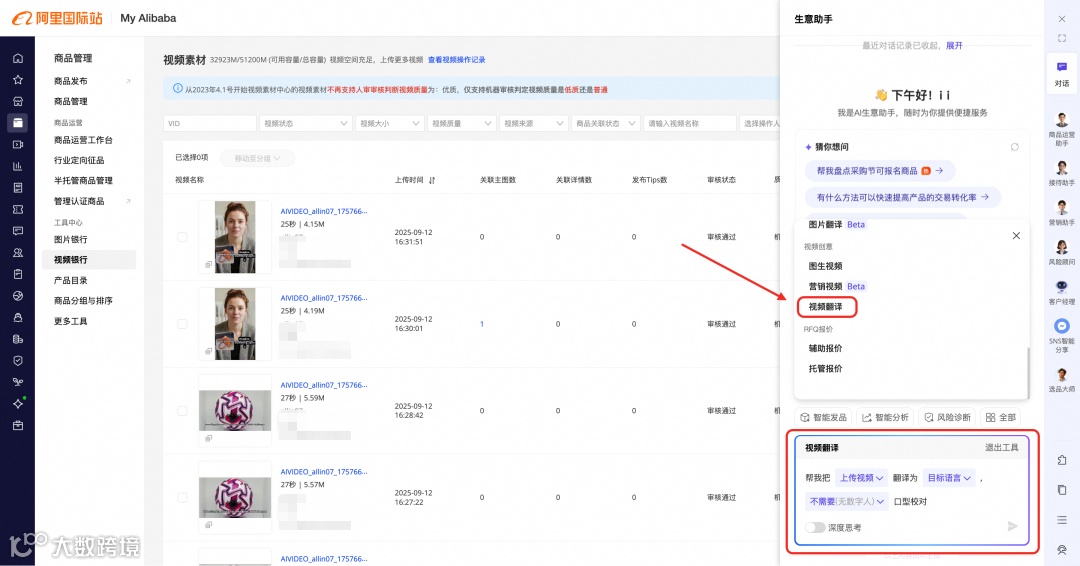Open the globe icon in left sidebar
Viewport: 1080px width, 566px height.
(x=18, y=296)
